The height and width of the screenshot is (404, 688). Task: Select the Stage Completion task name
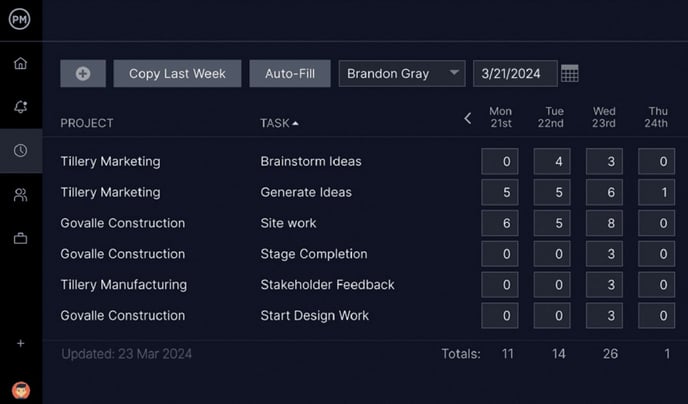314,254
